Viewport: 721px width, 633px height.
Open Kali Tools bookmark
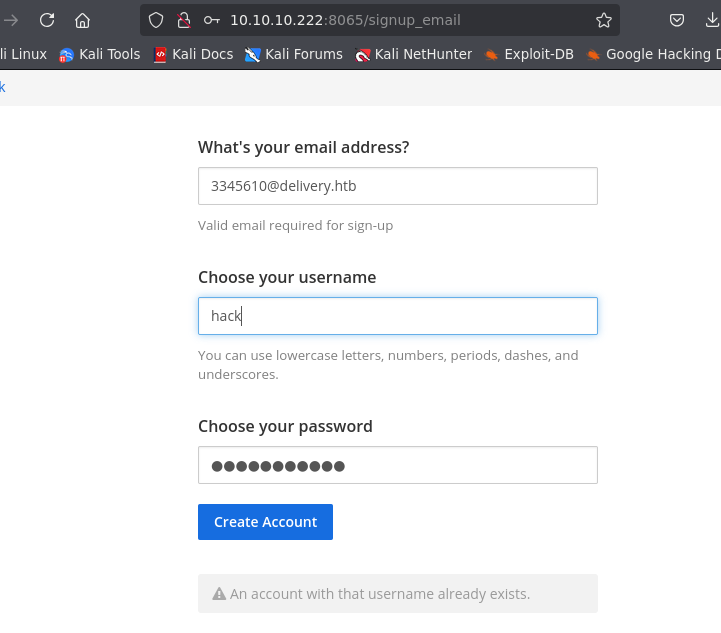click(x=100, y=54)
